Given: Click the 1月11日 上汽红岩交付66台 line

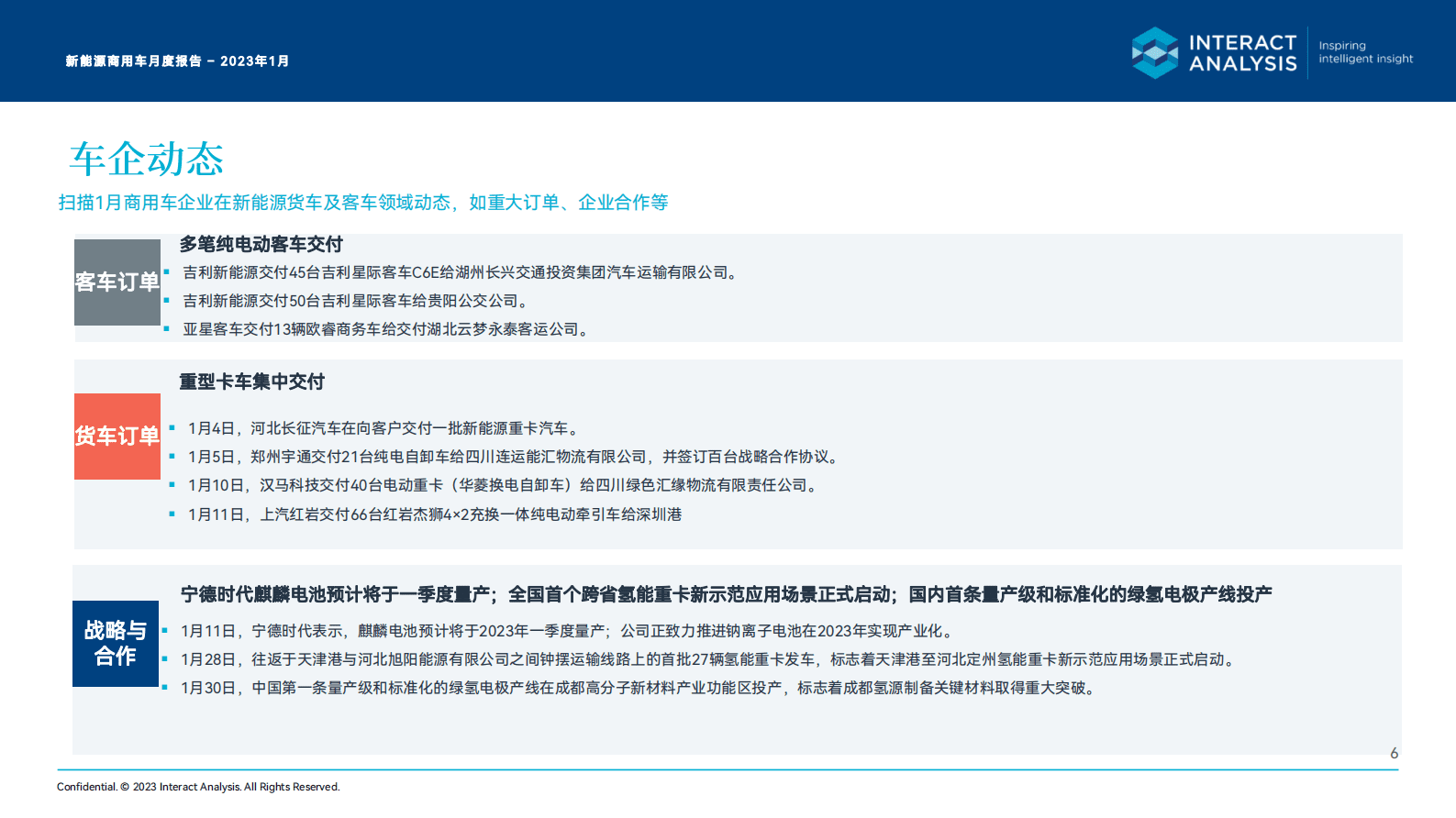Looking at the screenshot, I should 435,514.
